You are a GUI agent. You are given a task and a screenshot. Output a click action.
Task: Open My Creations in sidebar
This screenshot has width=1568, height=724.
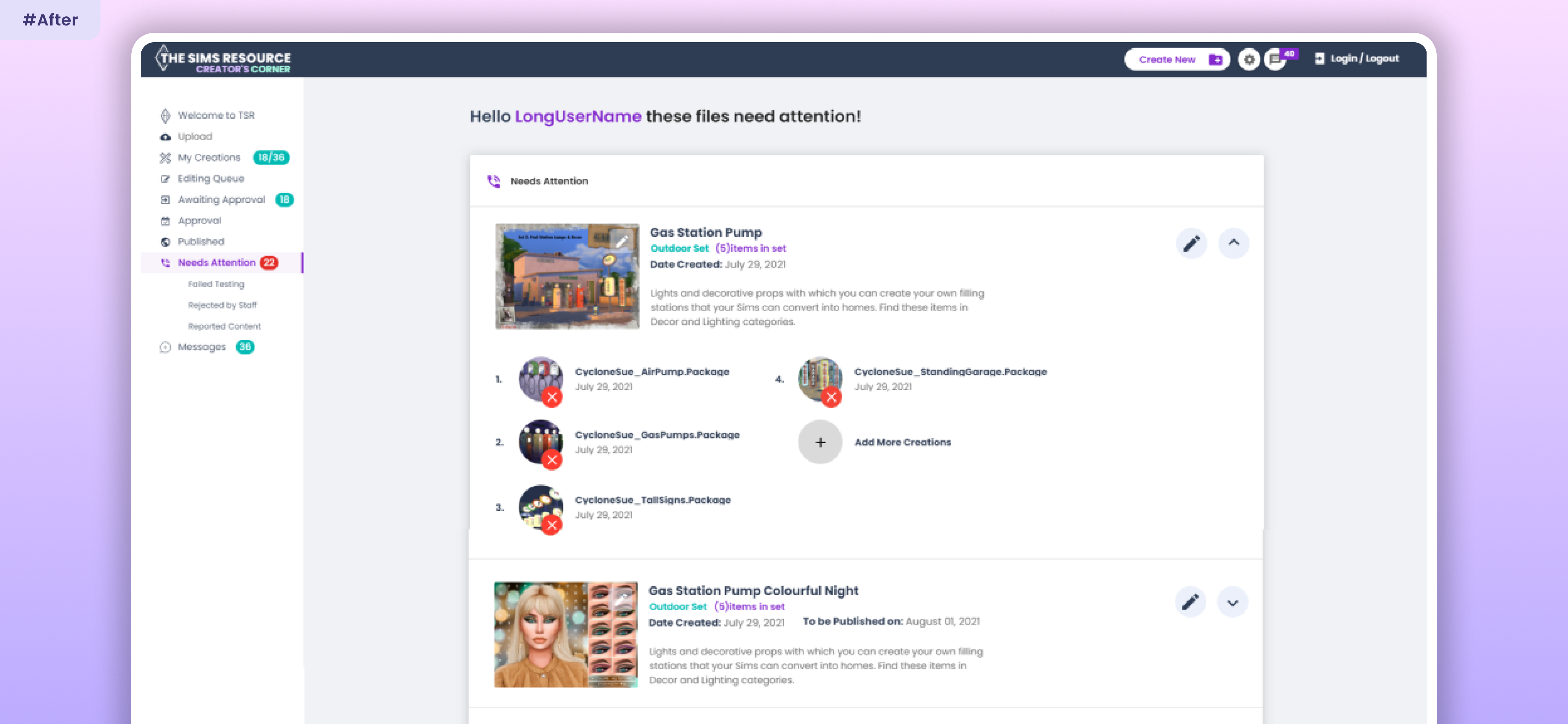tap(209, 158)
